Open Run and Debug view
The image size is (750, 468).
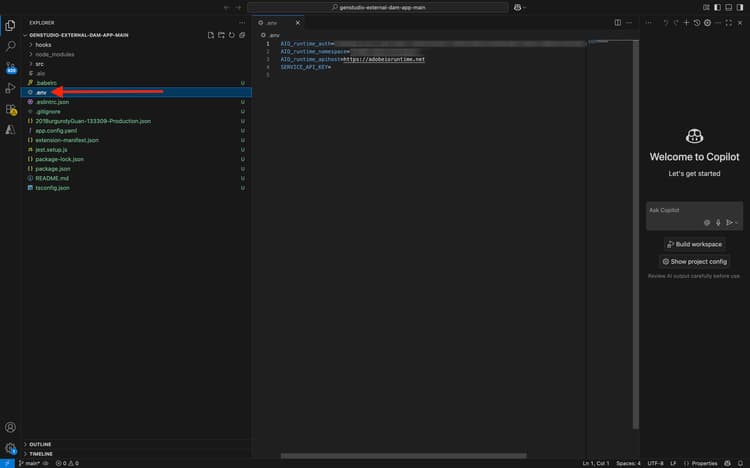[x=10, y=88]
